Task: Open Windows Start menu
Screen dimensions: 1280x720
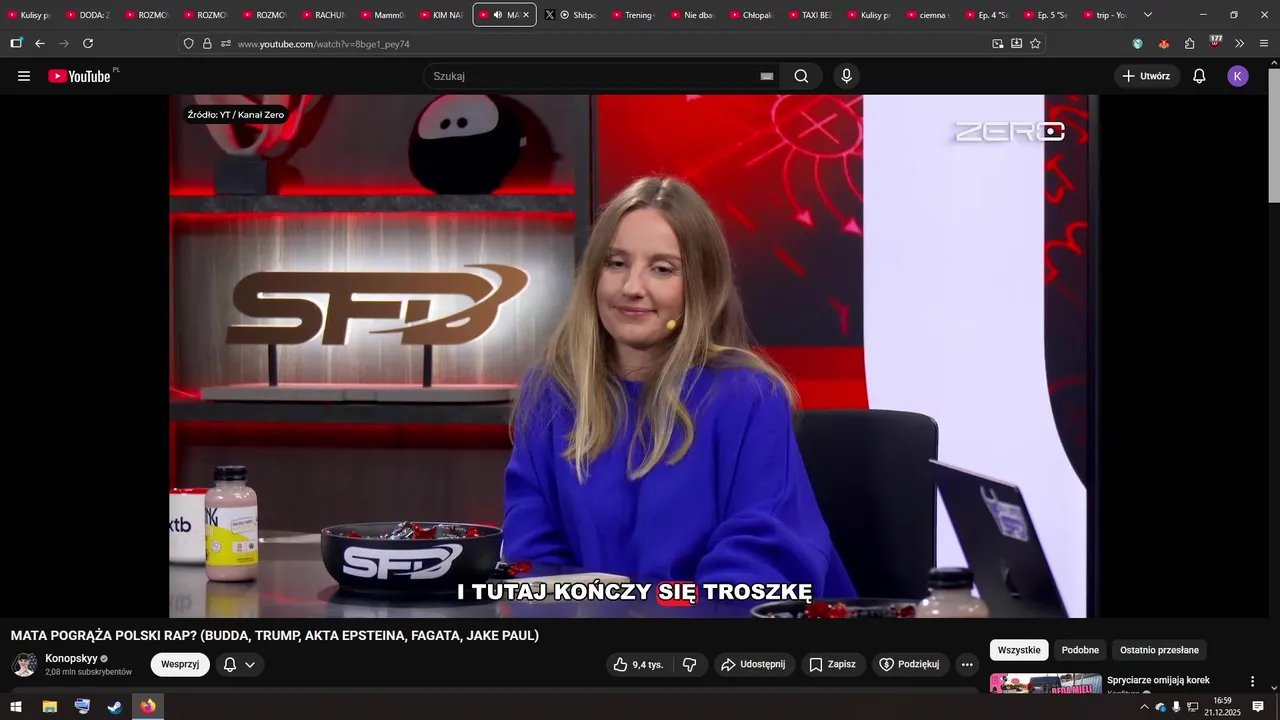Action: 16,707
